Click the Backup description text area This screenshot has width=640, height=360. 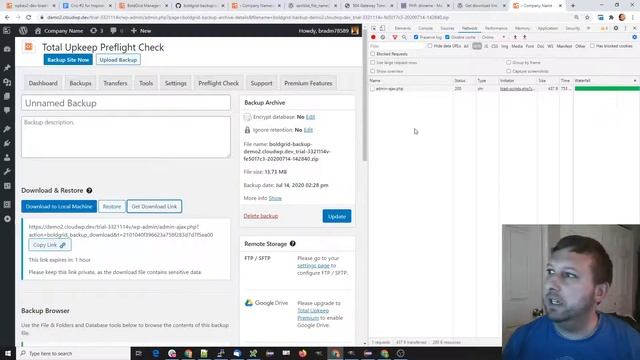point(126,137)
